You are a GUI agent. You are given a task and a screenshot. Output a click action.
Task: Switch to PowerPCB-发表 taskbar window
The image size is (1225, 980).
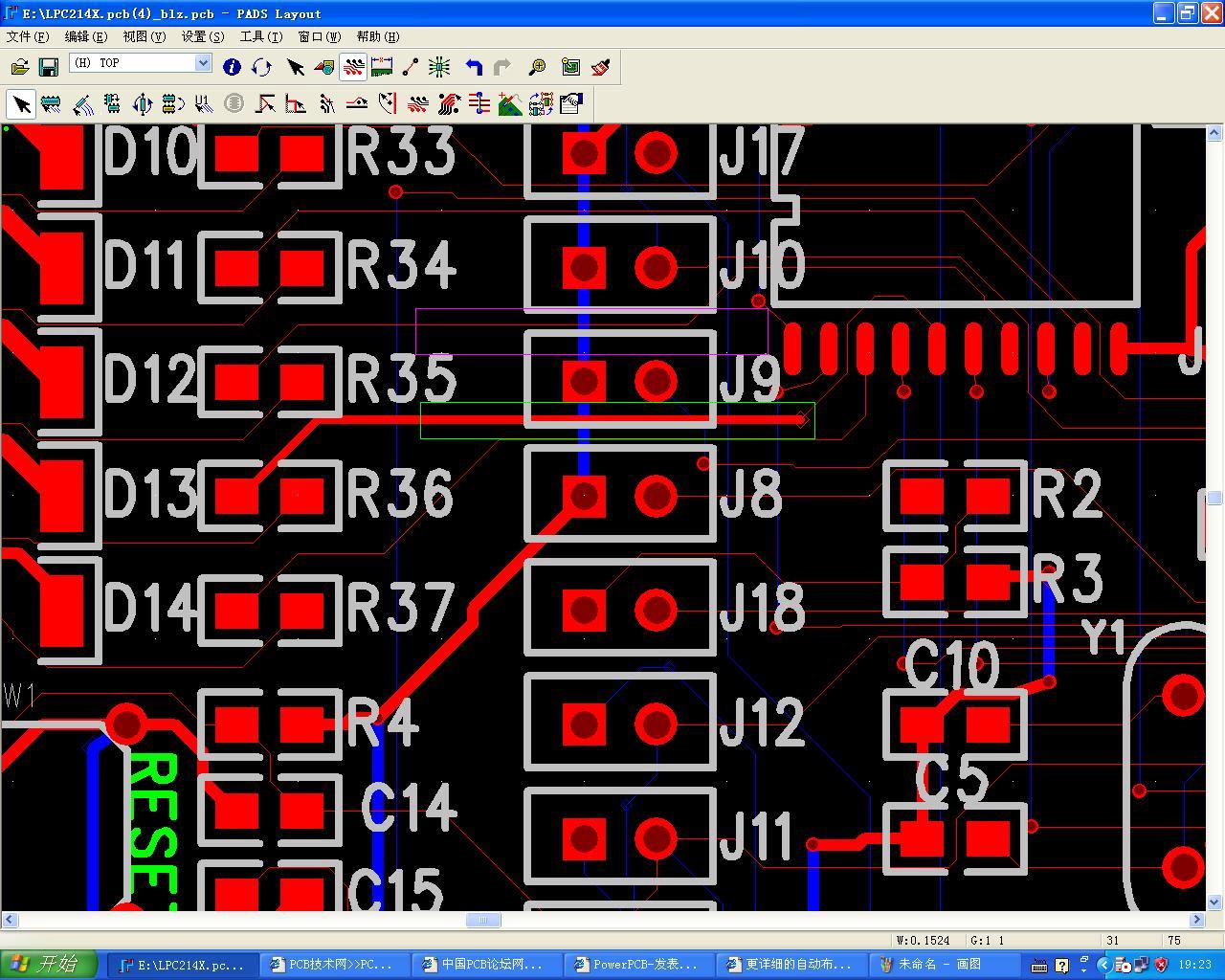click(640, 965)
